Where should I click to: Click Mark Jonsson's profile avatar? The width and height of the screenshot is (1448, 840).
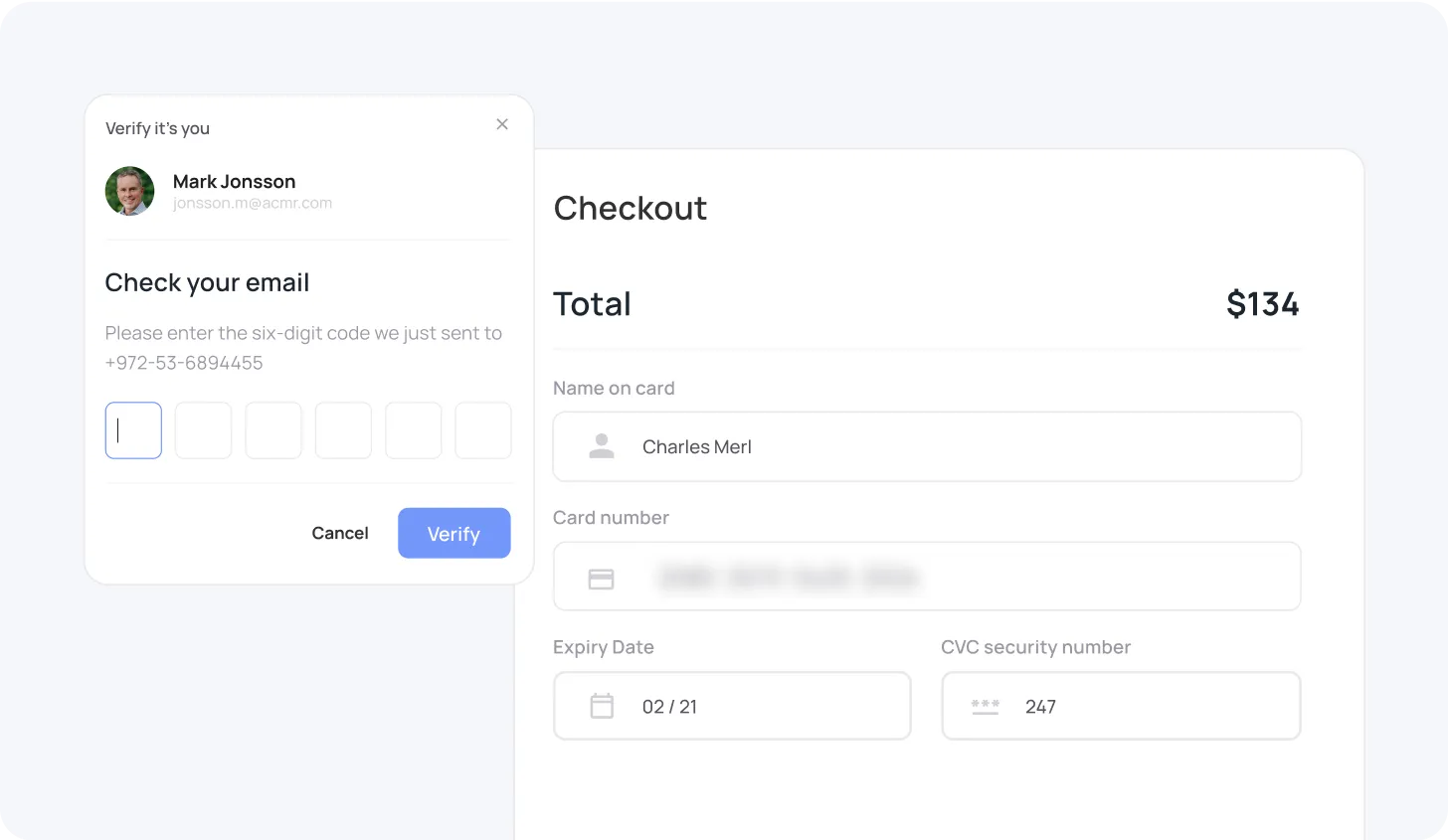coord(130,191)
